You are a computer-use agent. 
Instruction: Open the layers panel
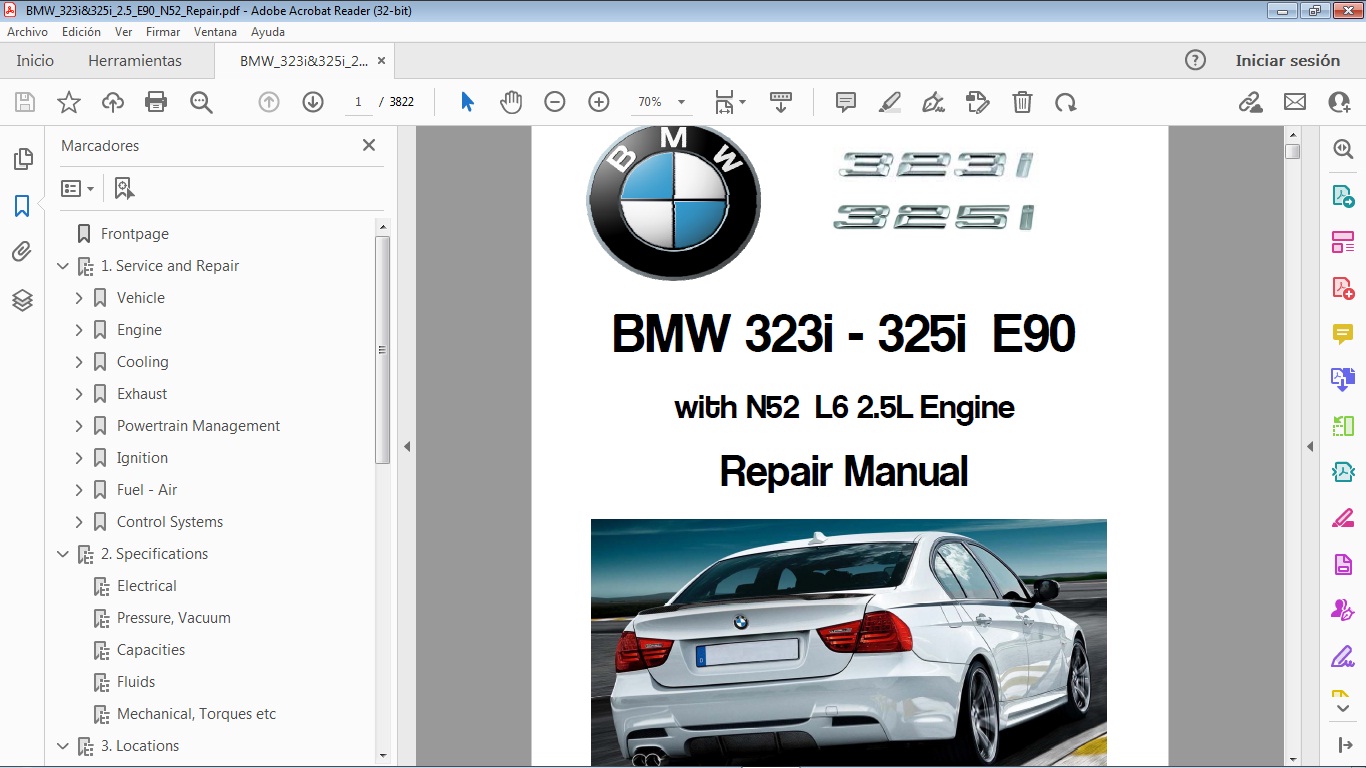click(22, 300)
